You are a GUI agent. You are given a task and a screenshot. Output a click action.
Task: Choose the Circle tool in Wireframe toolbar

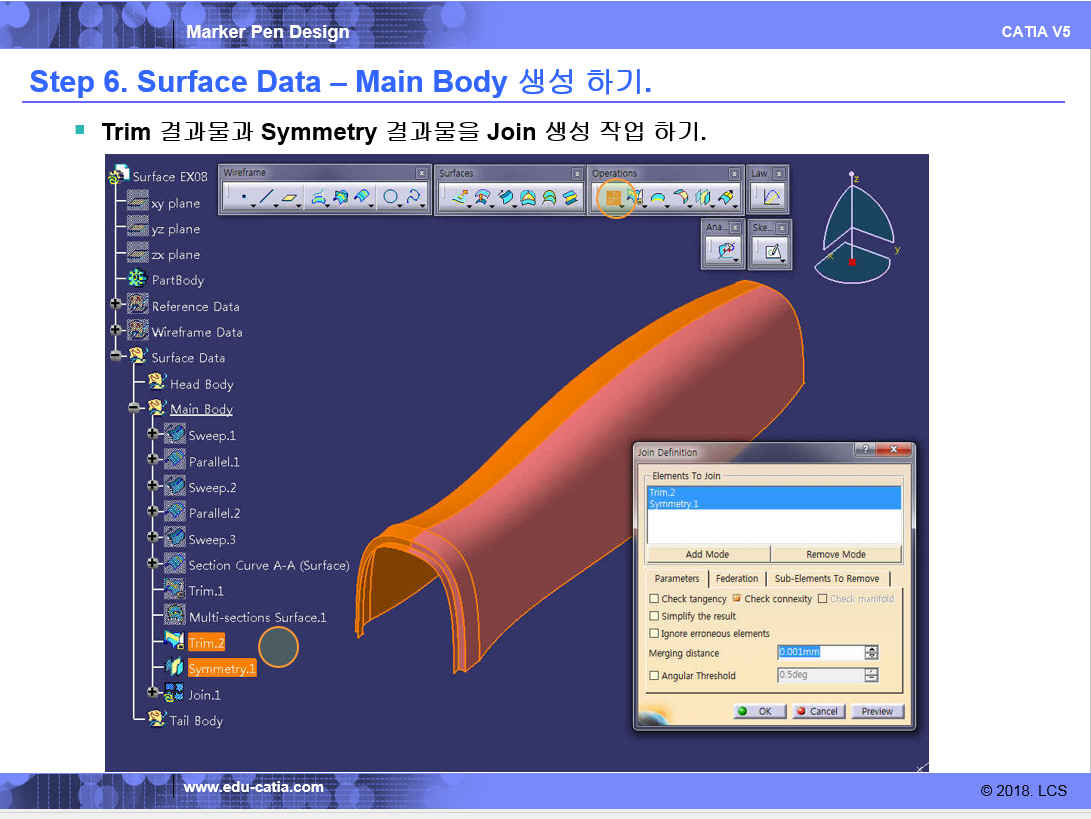[390, 198]
